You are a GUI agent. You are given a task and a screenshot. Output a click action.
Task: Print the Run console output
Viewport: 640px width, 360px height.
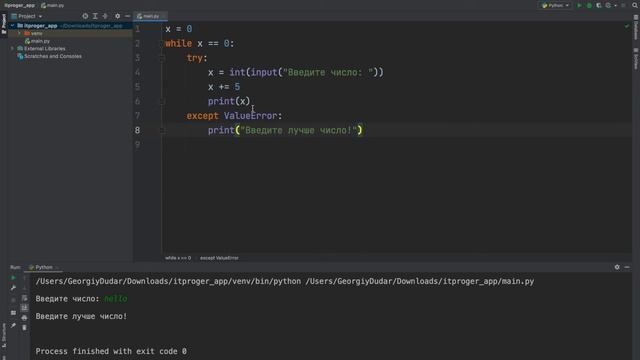tap(24, 318)
